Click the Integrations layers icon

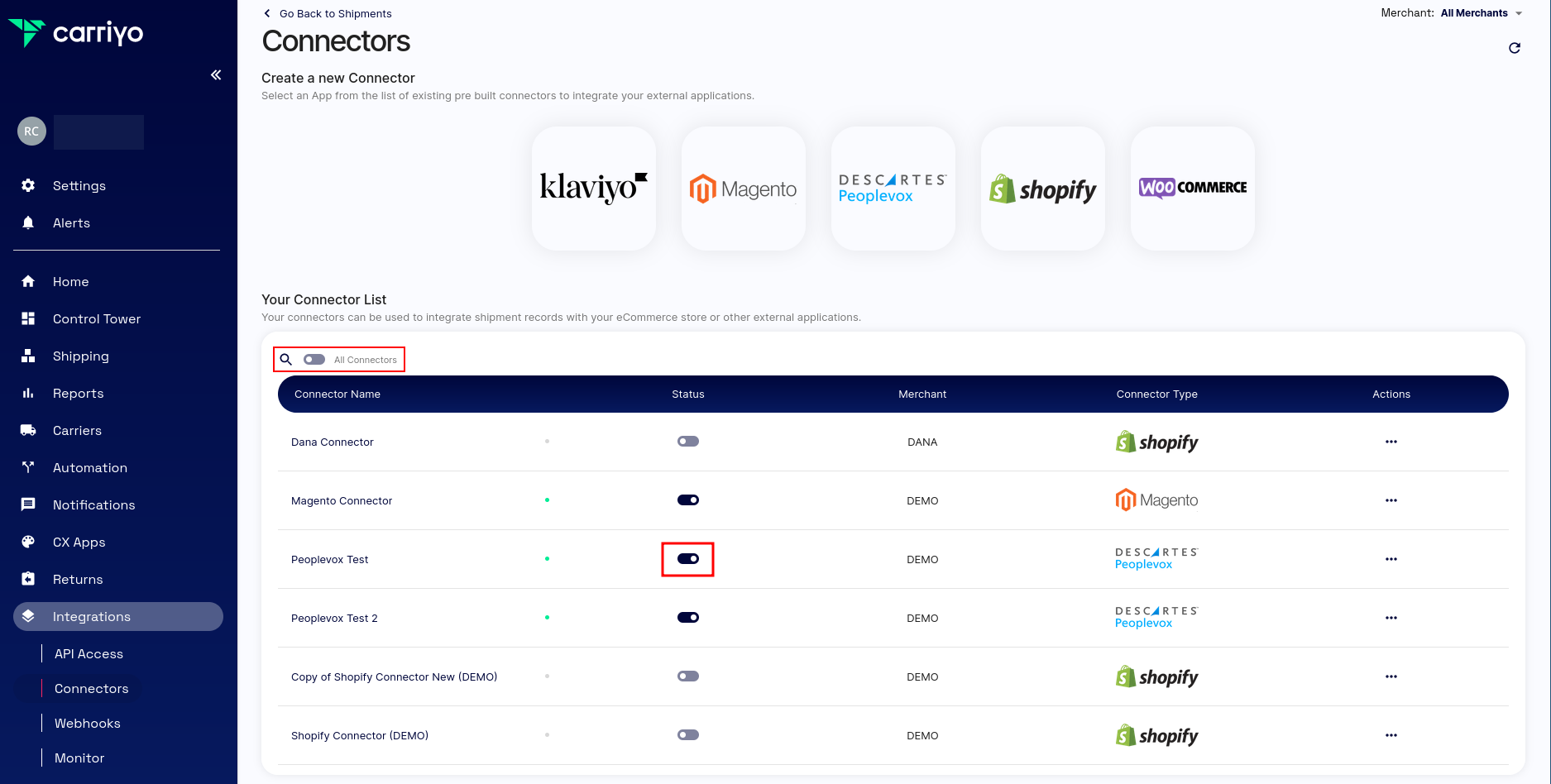click(28, 616)
